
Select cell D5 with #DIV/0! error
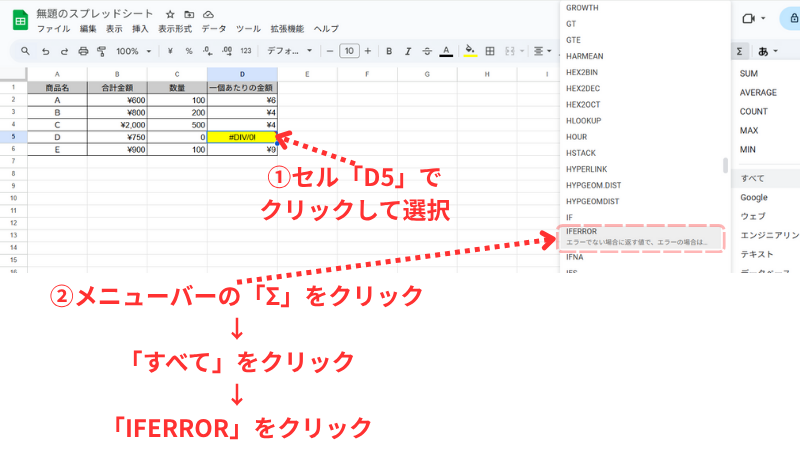tap(242, 135)
